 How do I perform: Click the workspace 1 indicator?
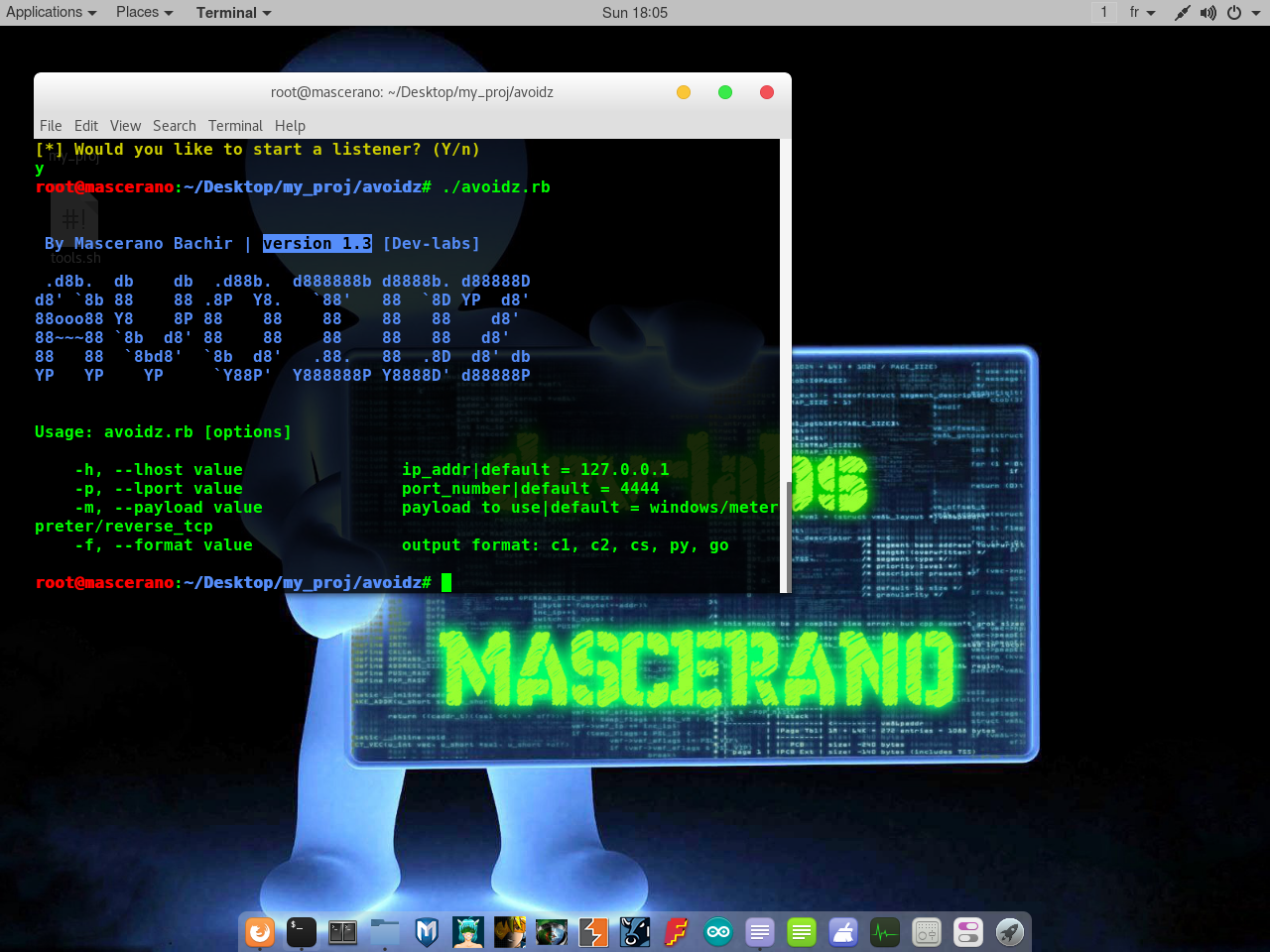pyautogui.click(x=1103, y=12)
